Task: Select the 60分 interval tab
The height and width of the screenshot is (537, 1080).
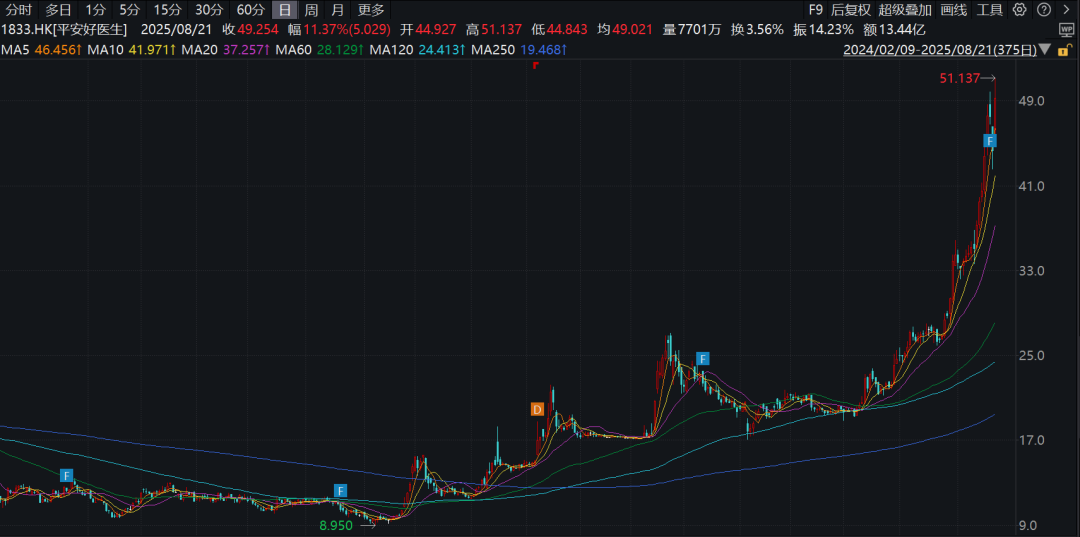Action: pyautogui.click(x=250, y=10)
